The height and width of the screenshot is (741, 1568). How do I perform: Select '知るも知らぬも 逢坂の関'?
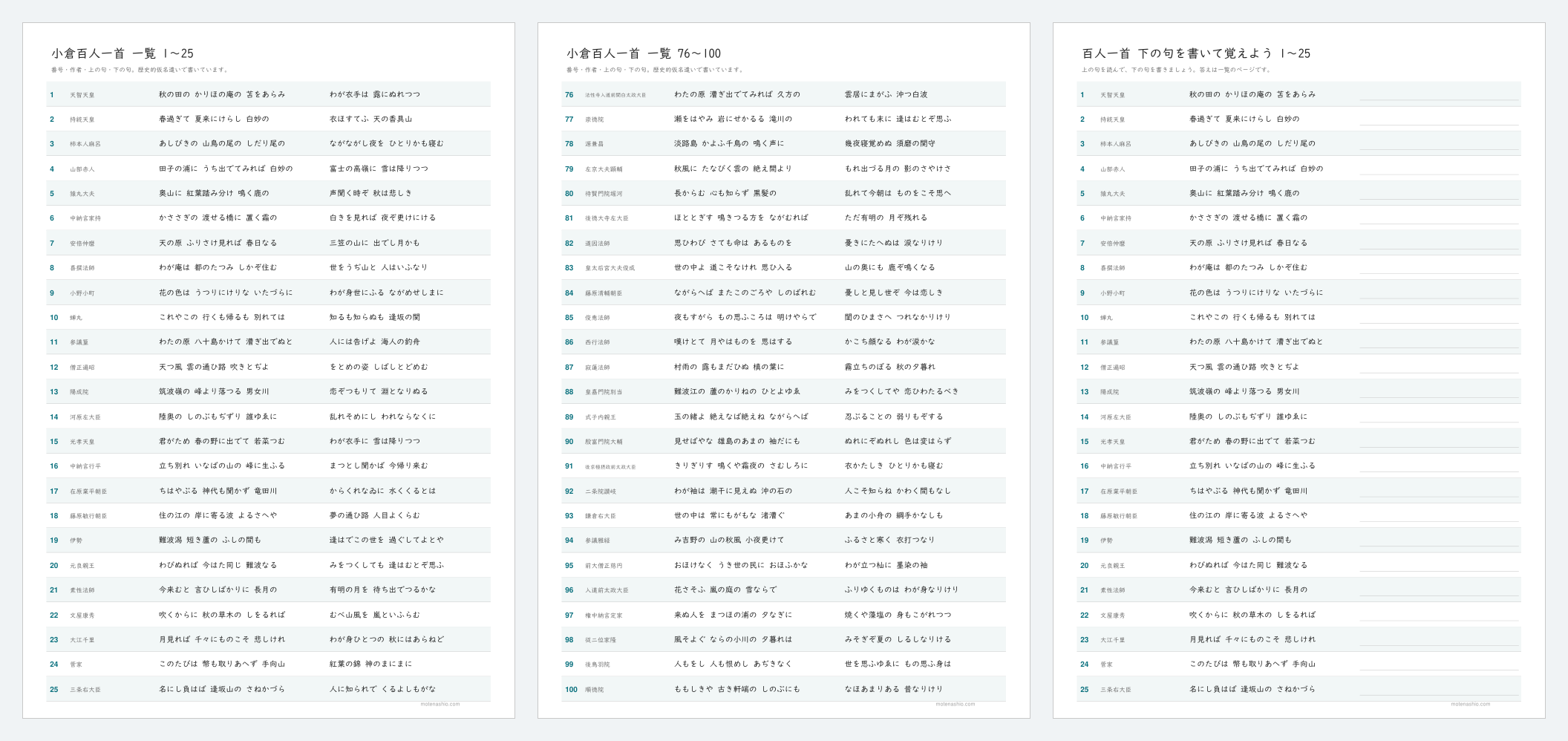(x=374, y=317)
